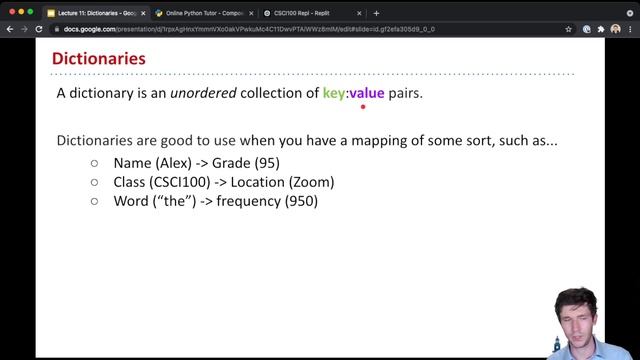Go back with the browser back arrow
640x360 pixels.
10,29
